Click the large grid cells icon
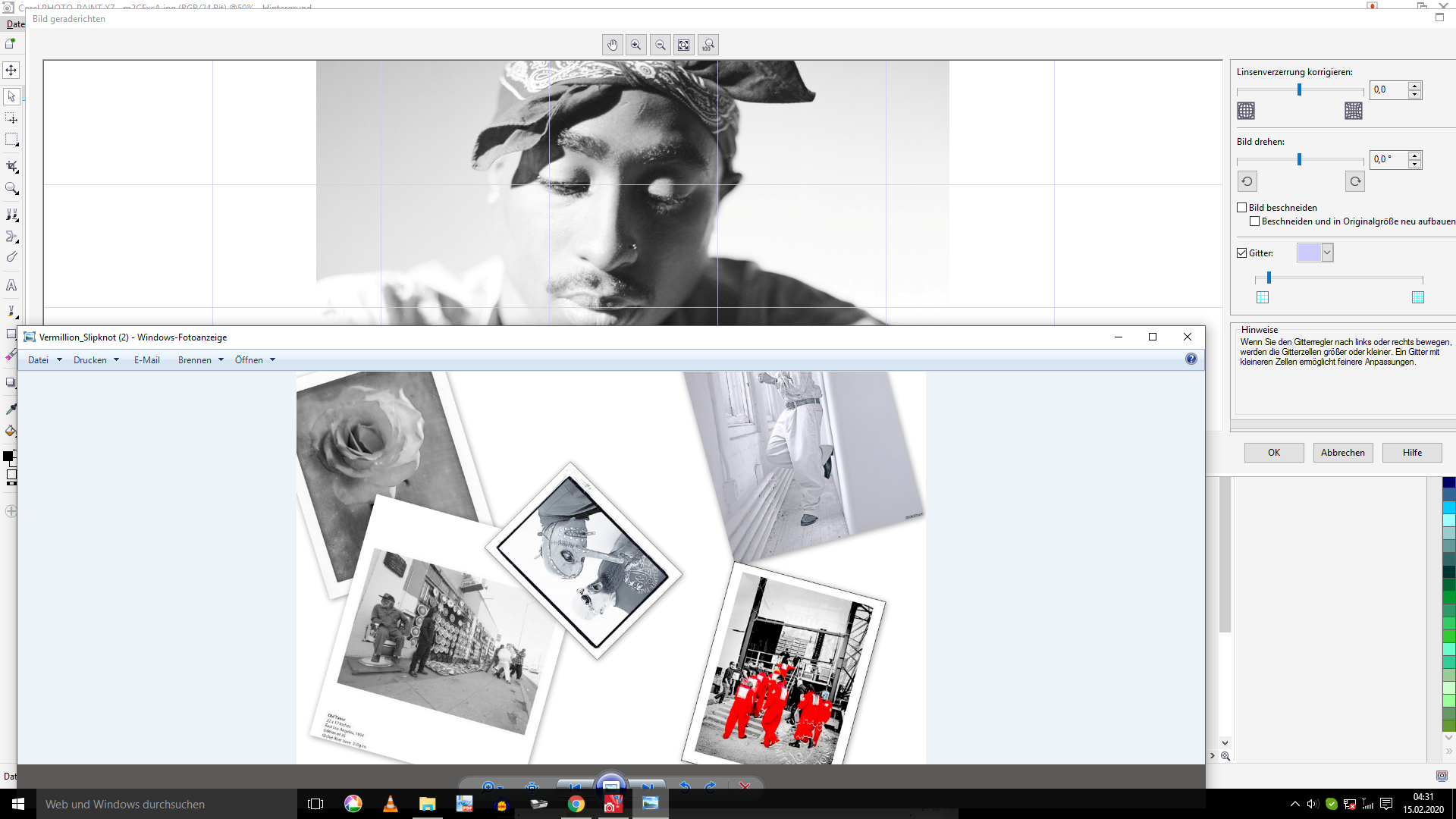 1263,297
